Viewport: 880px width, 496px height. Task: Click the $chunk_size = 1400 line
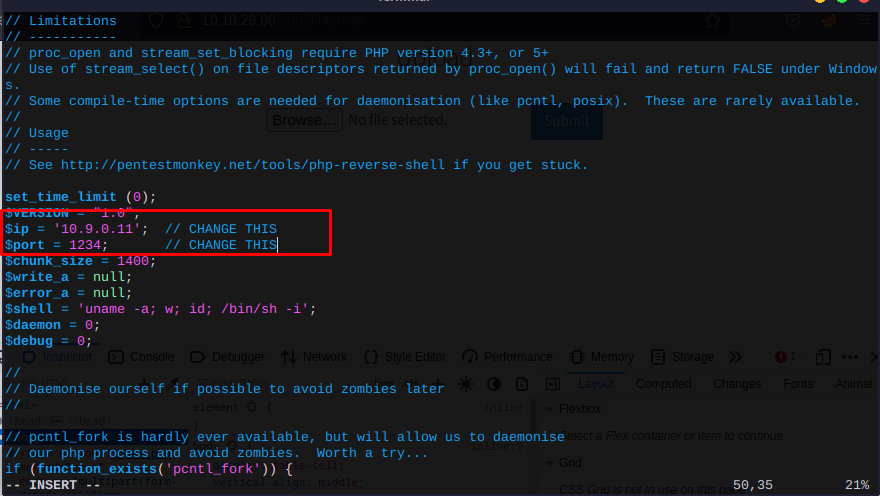click(x=80, y=261)
